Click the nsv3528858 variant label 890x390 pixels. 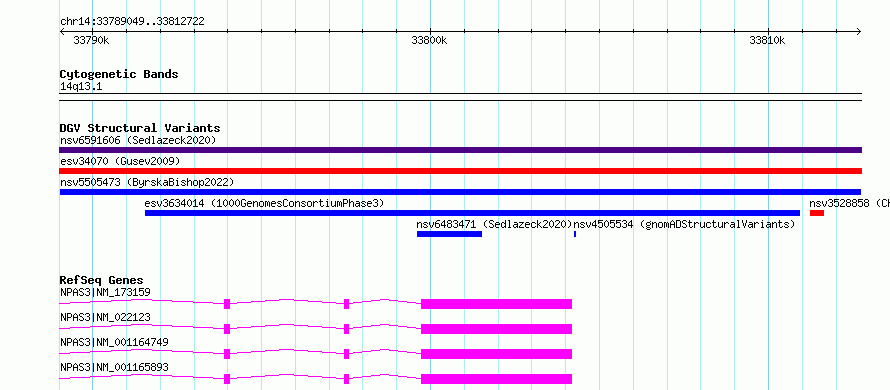[849, 203]
